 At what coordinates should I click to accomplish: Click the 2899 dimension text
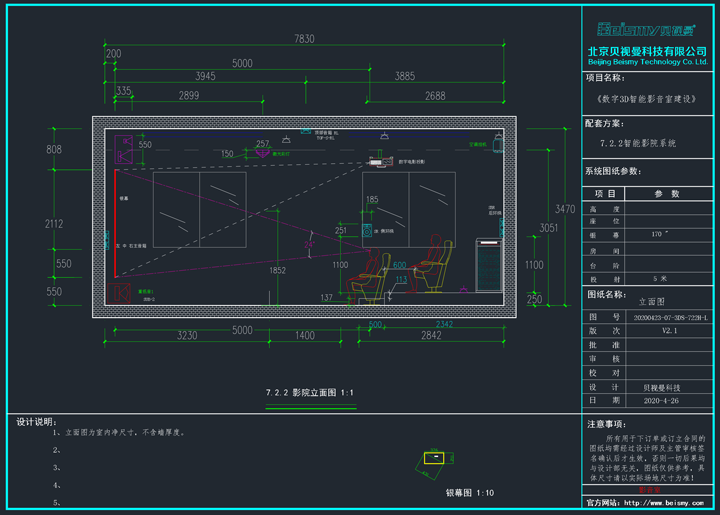tap(189, 95)
